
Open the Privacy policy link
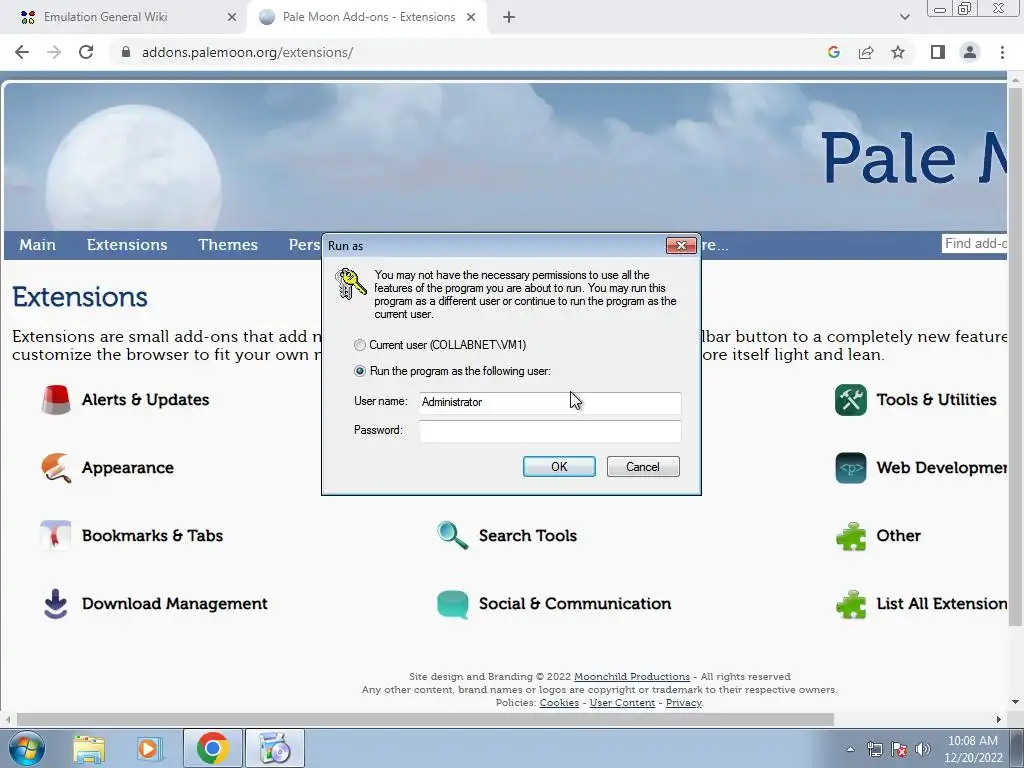(683, 703)
